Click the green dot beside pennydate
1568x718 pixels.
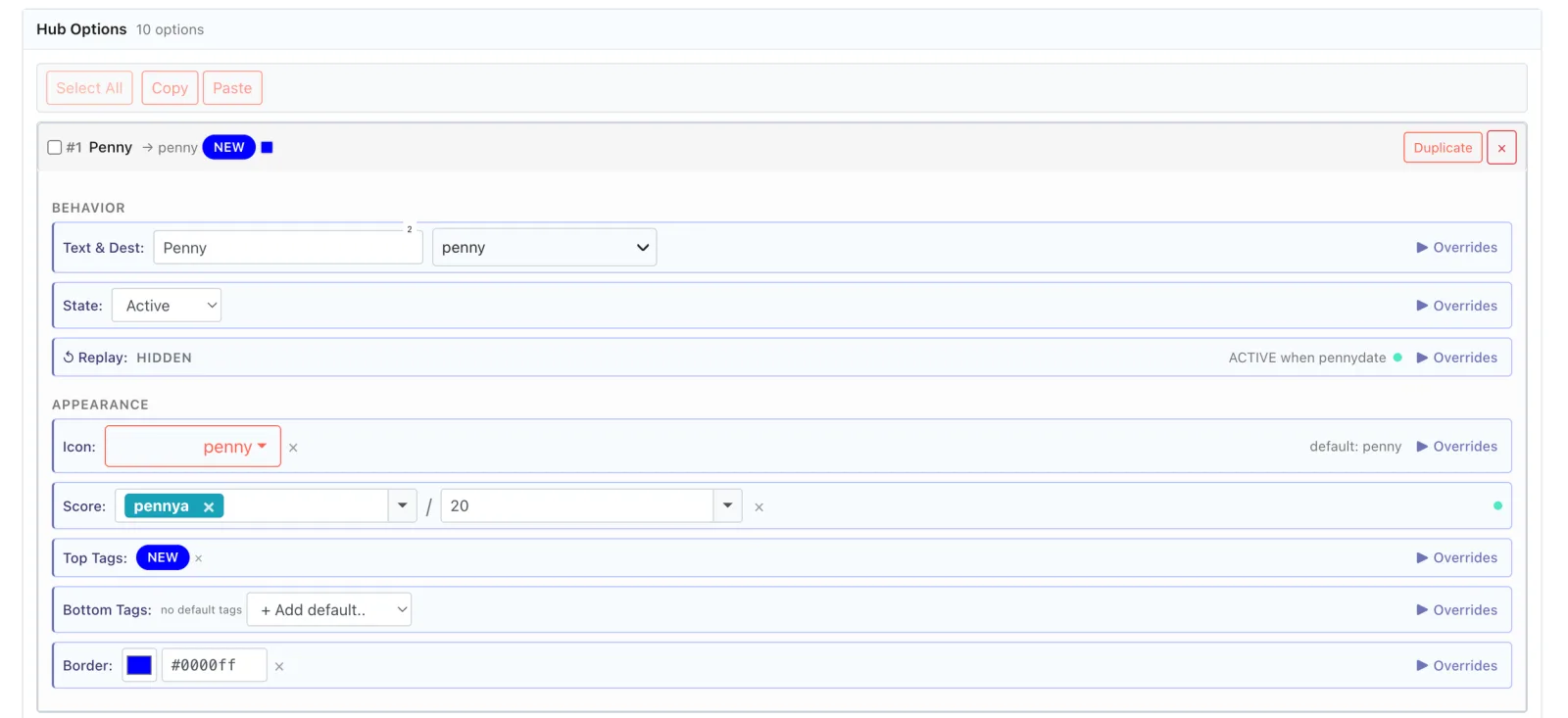[1397, 358]
